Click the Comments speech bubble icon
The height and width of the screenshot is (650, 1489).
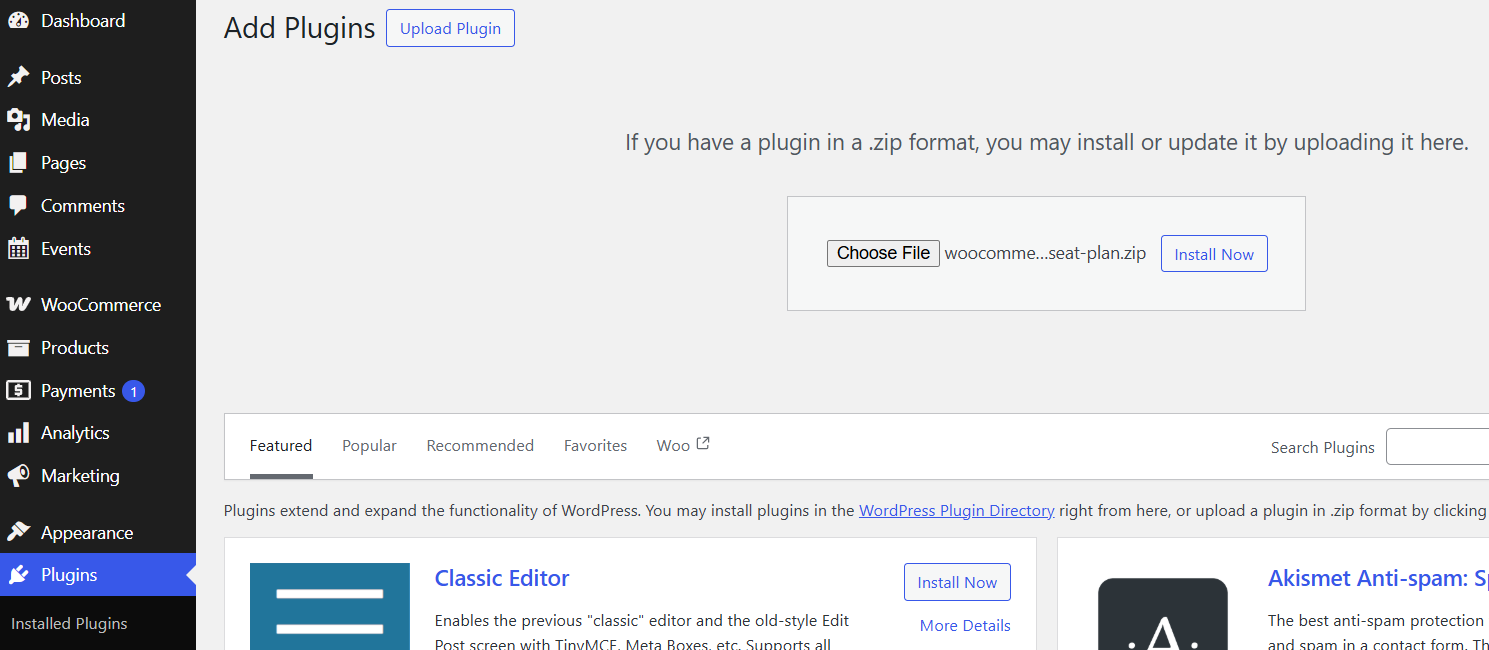click(18, 206)
